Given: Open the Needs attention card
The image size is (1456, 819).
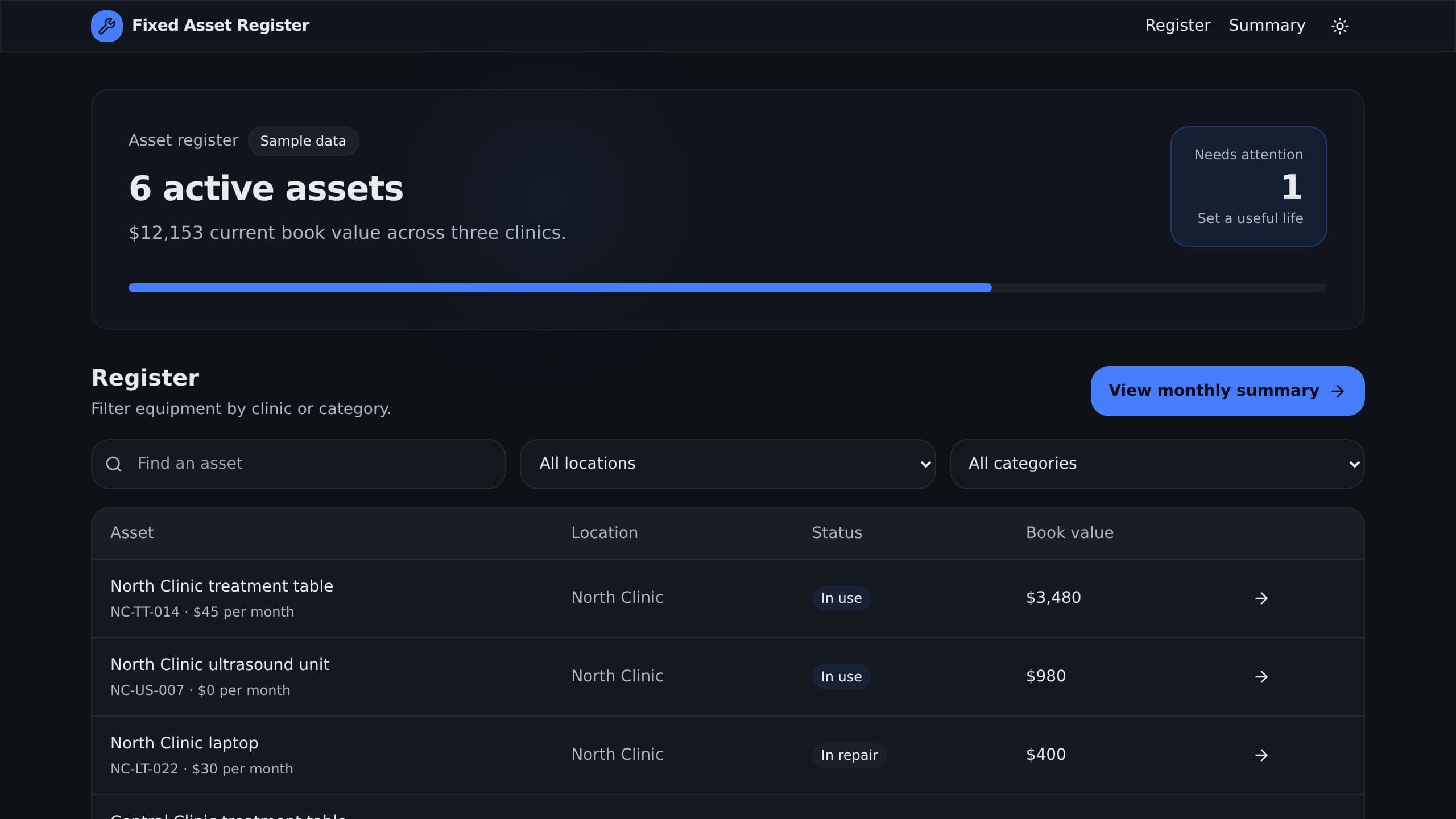Looking at the screenshot, I should (1248, 187).
